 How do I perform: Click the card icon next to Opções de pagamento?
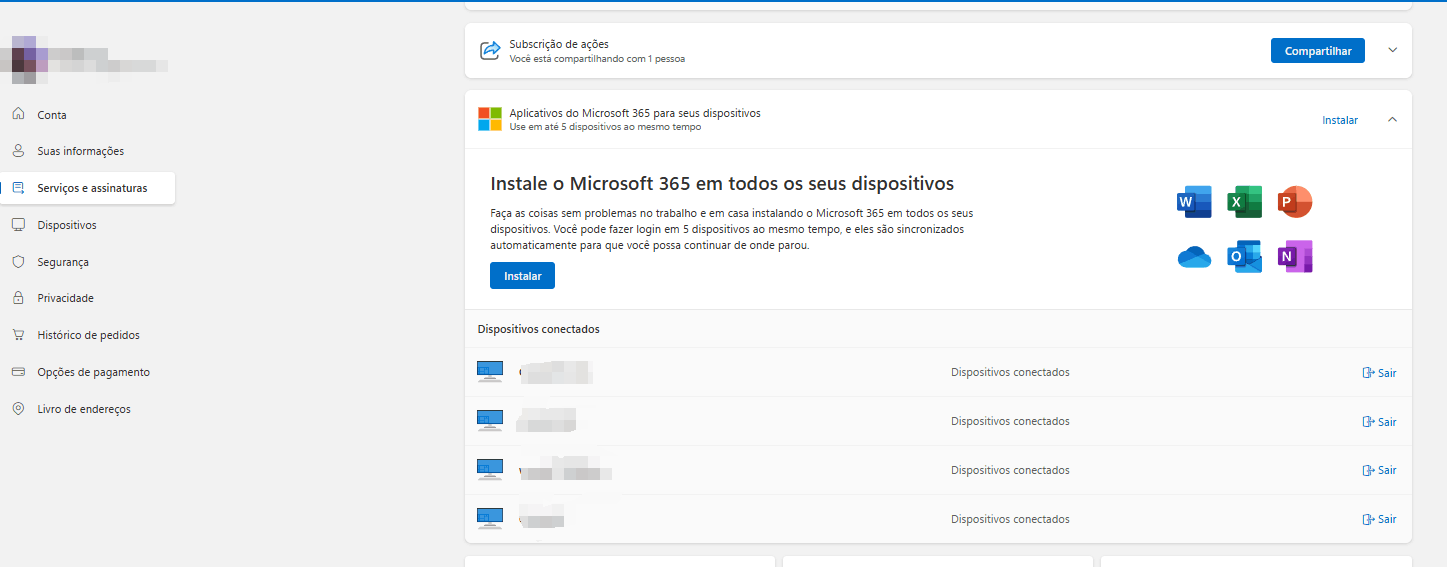[18, 372]
